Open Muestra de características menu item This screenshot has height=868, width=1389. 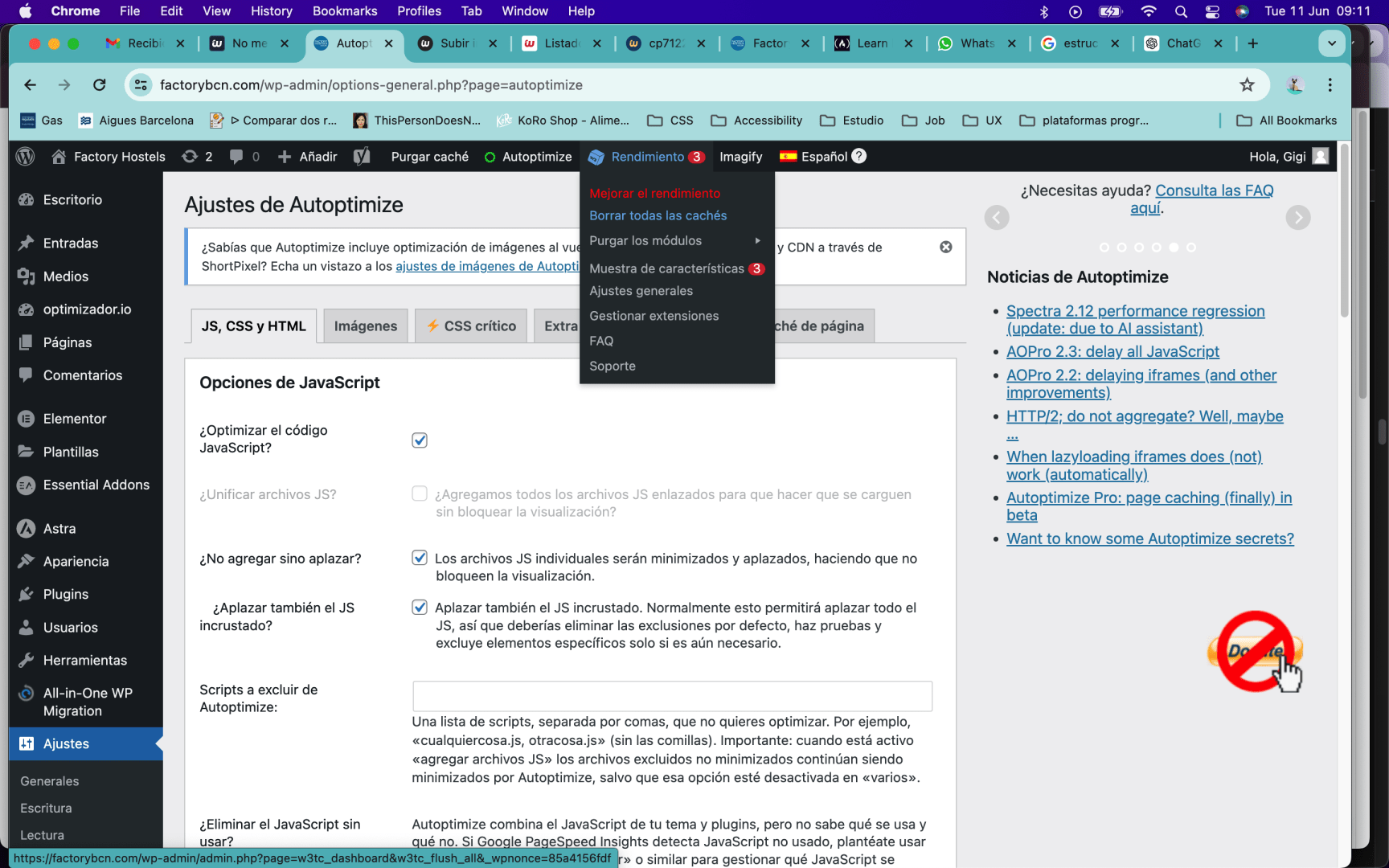click(677, 268)
